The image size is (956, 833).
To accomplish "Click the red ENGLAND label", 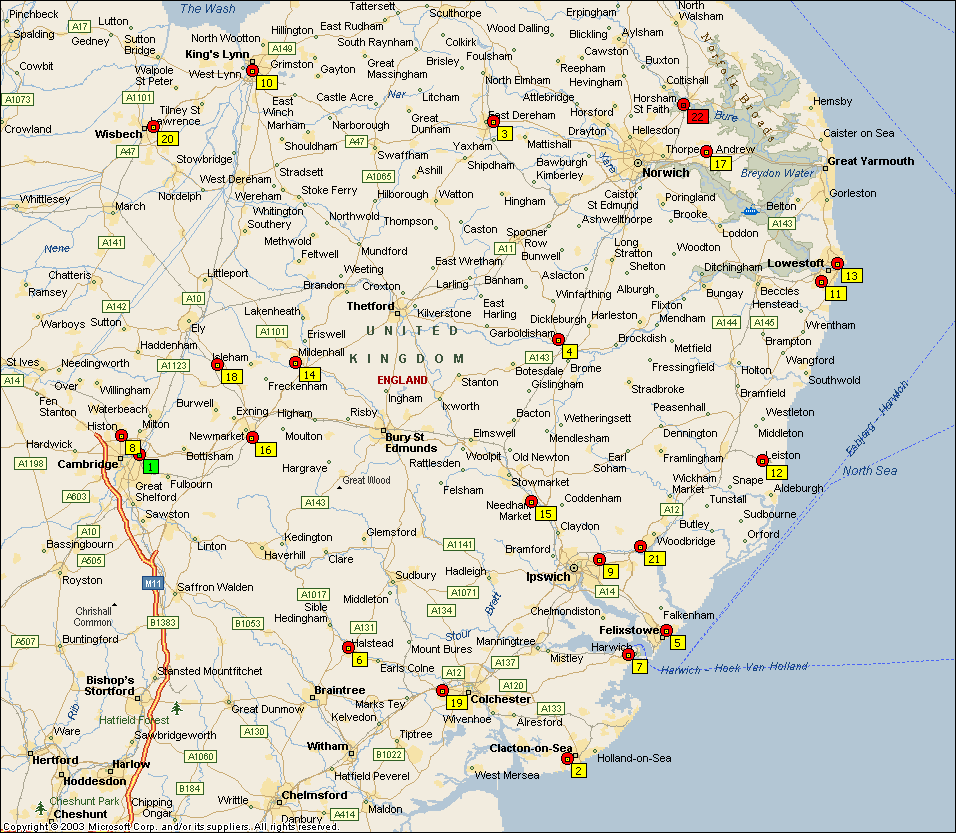I will point(402,380).
